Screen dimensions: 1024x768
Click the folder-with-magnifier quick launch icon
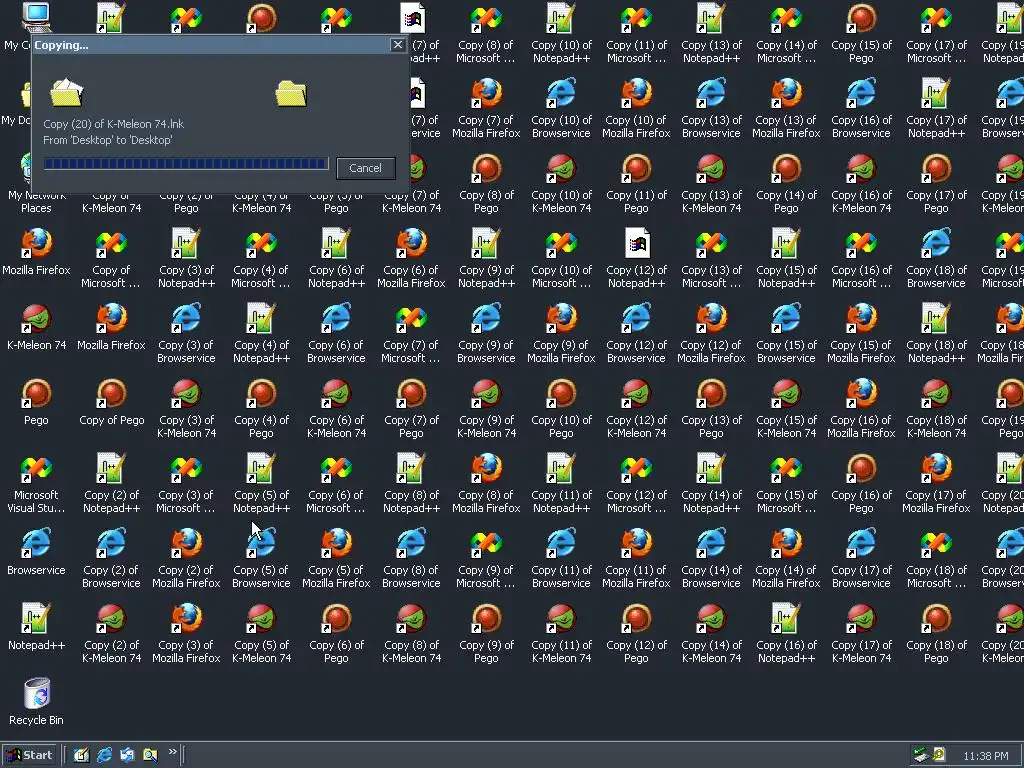tap(150, 755)
